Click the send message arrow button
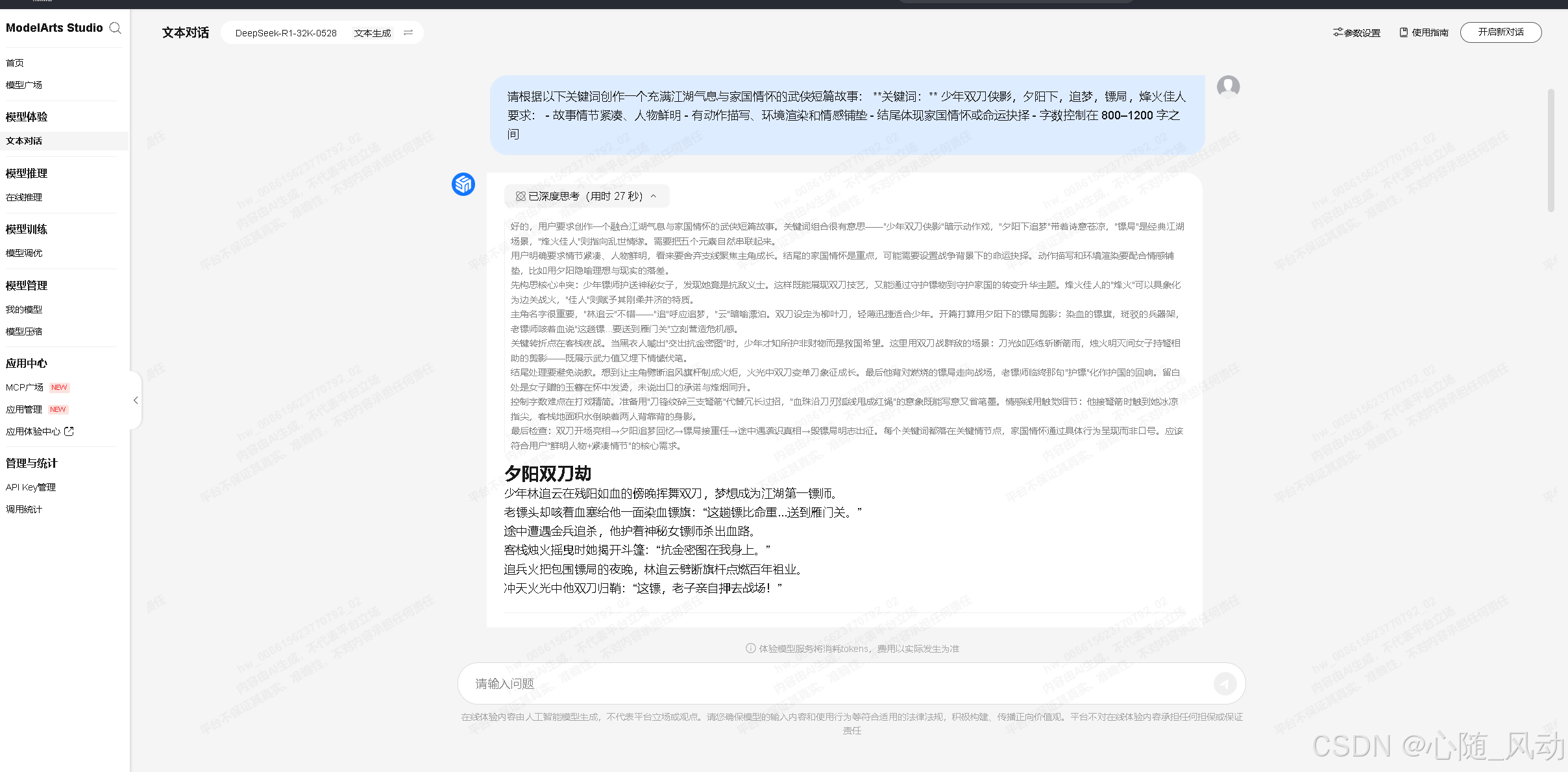Screen dimensions: 1568x772 (1225, 684)
